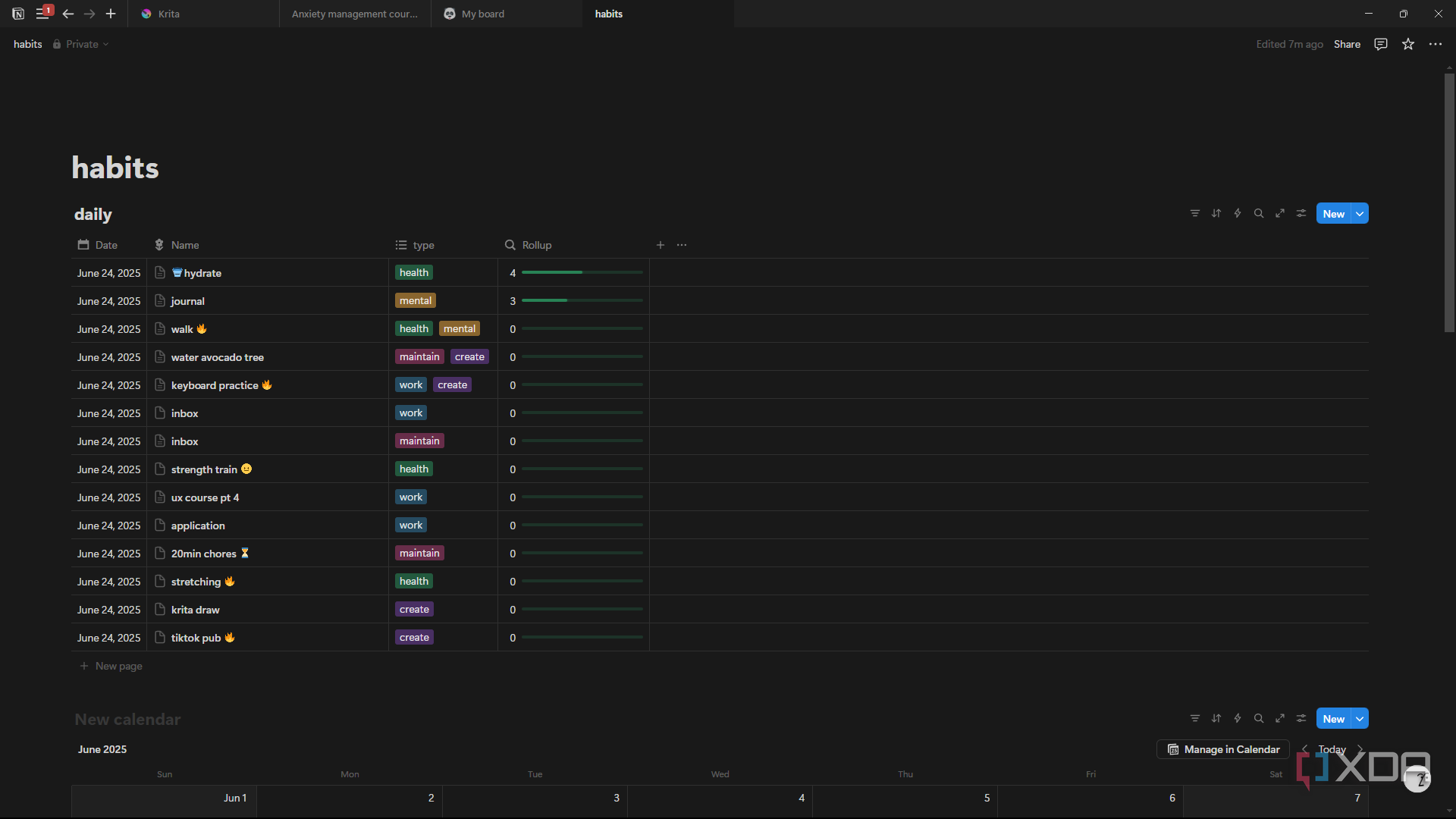Switch to Anxiety management course tab
The width and height of the screenshot is (1456, 819).
click(355, 14)
